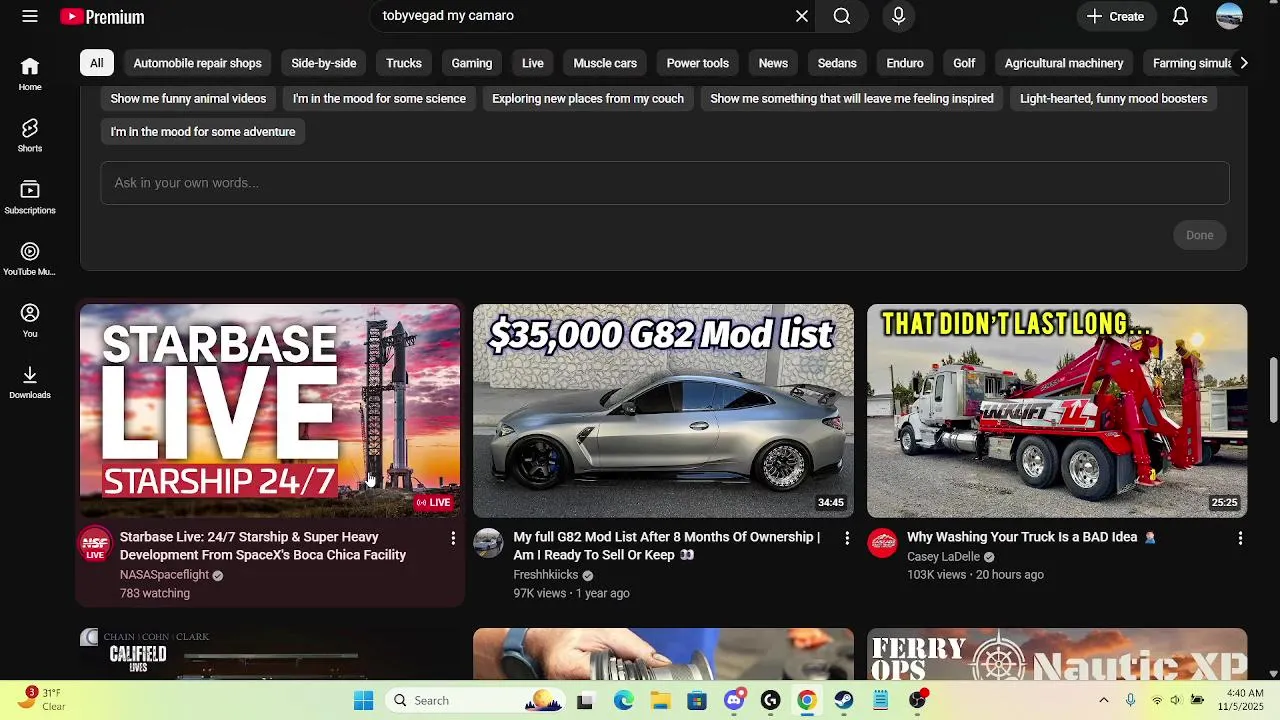Visit the Casey LaDelle channel name
The width and height of the screenshot is (1280, 720).
tap(943, 557)
